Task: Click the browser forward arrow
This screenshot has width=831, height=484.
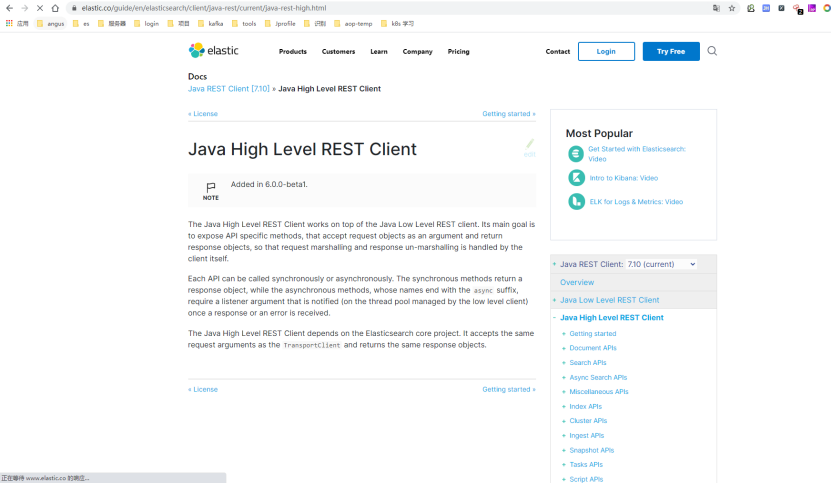Action: point(24,8)
